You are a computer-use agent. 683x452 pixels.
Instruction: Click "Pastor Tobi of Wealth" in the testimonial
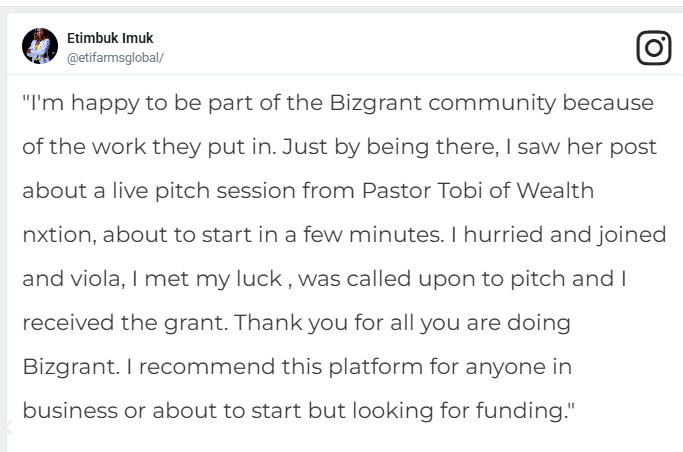coord(478,191)
